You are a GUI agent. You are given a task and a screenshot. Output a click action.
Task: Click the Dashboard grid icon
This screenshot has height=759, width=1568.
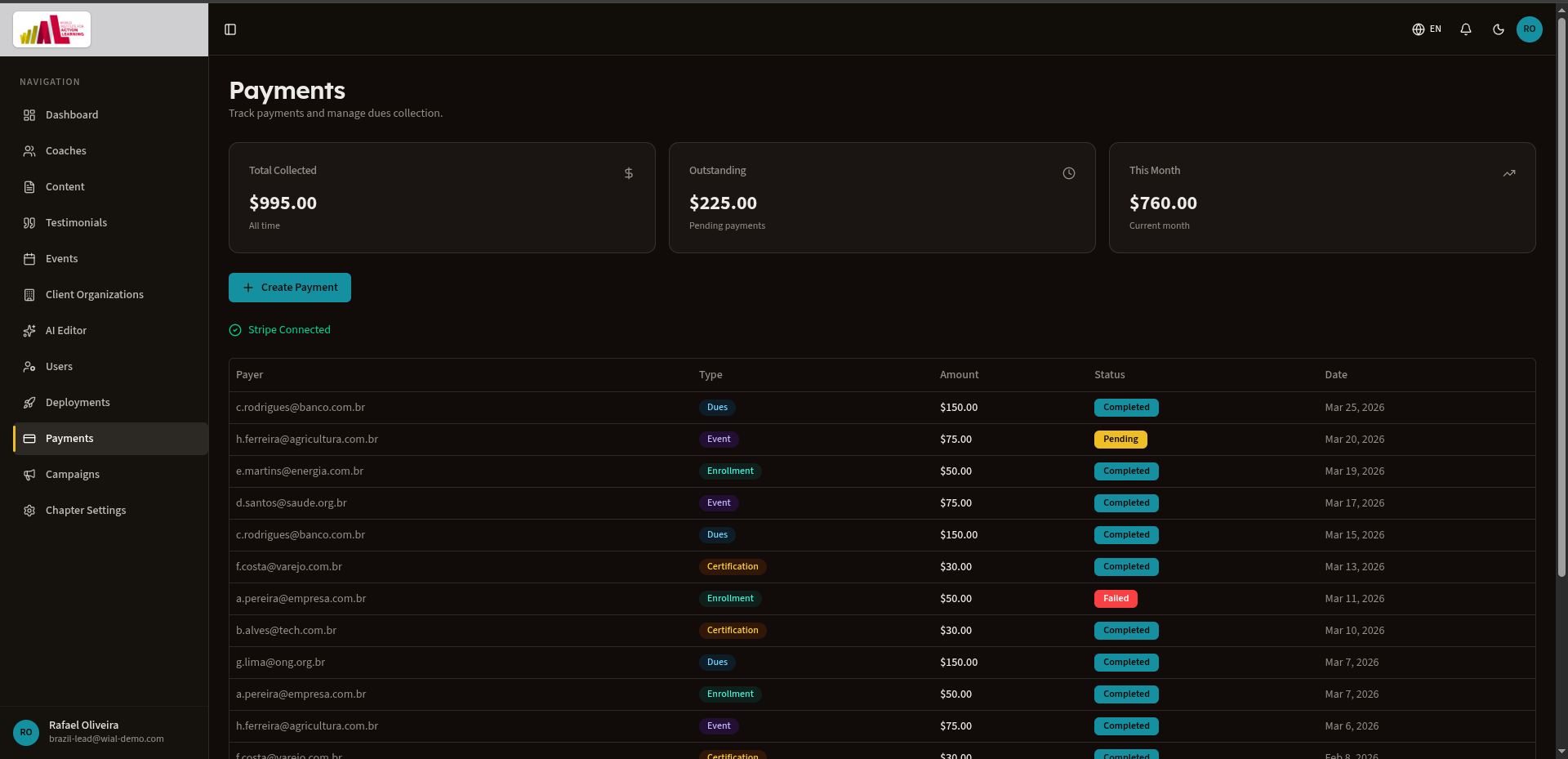pyautogui.click(x=29, y=115)
